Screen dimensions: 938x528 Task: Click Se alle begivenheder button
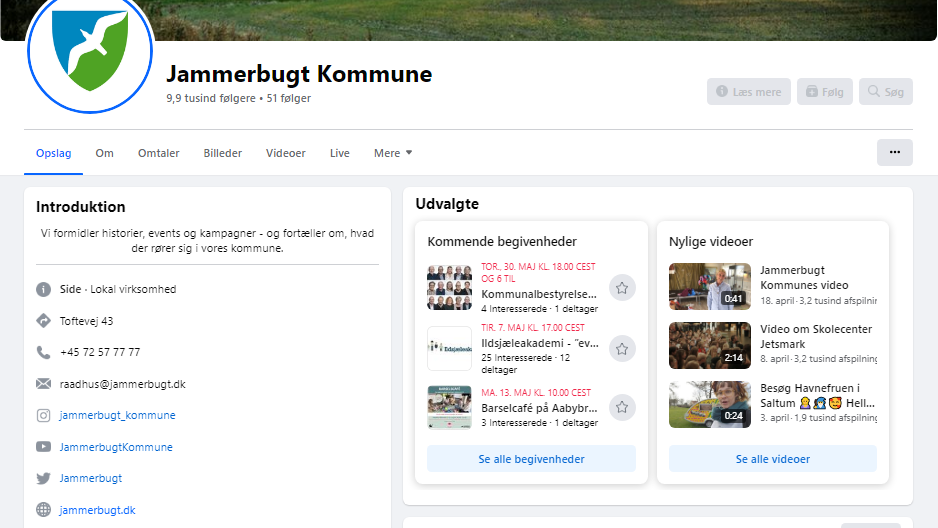point(531,459)
